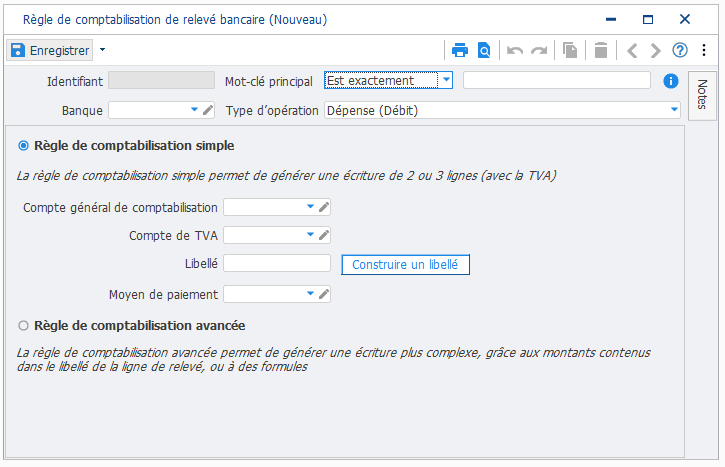Select Règle de comptabilisation simple radio
Image resolution: width=725 pixels, height=467 pixels.
click(23, 146)
